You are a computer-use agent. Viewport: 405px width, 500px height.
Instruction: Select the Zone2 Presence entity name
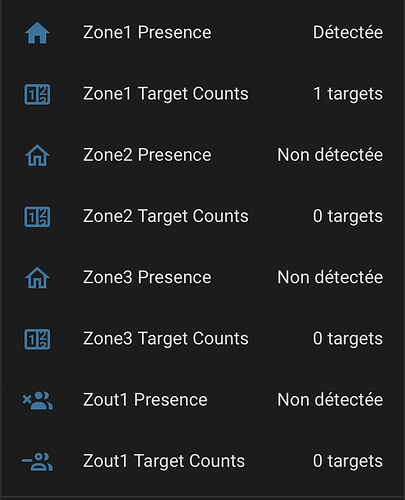pyautogui.click(x=147, y=155)
